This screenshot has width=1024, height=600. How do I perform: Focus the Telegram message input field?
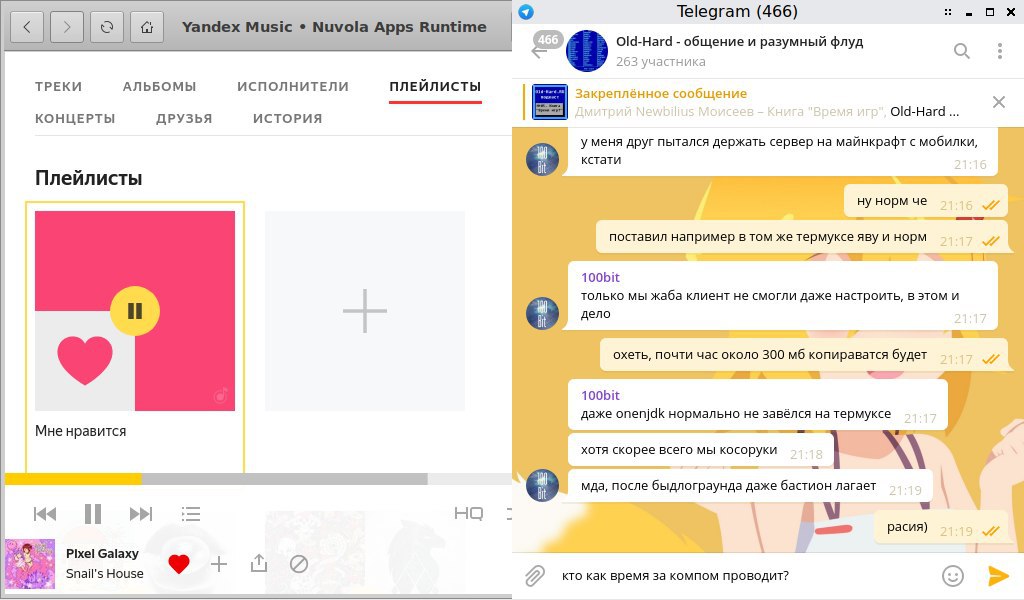point(744,576)
